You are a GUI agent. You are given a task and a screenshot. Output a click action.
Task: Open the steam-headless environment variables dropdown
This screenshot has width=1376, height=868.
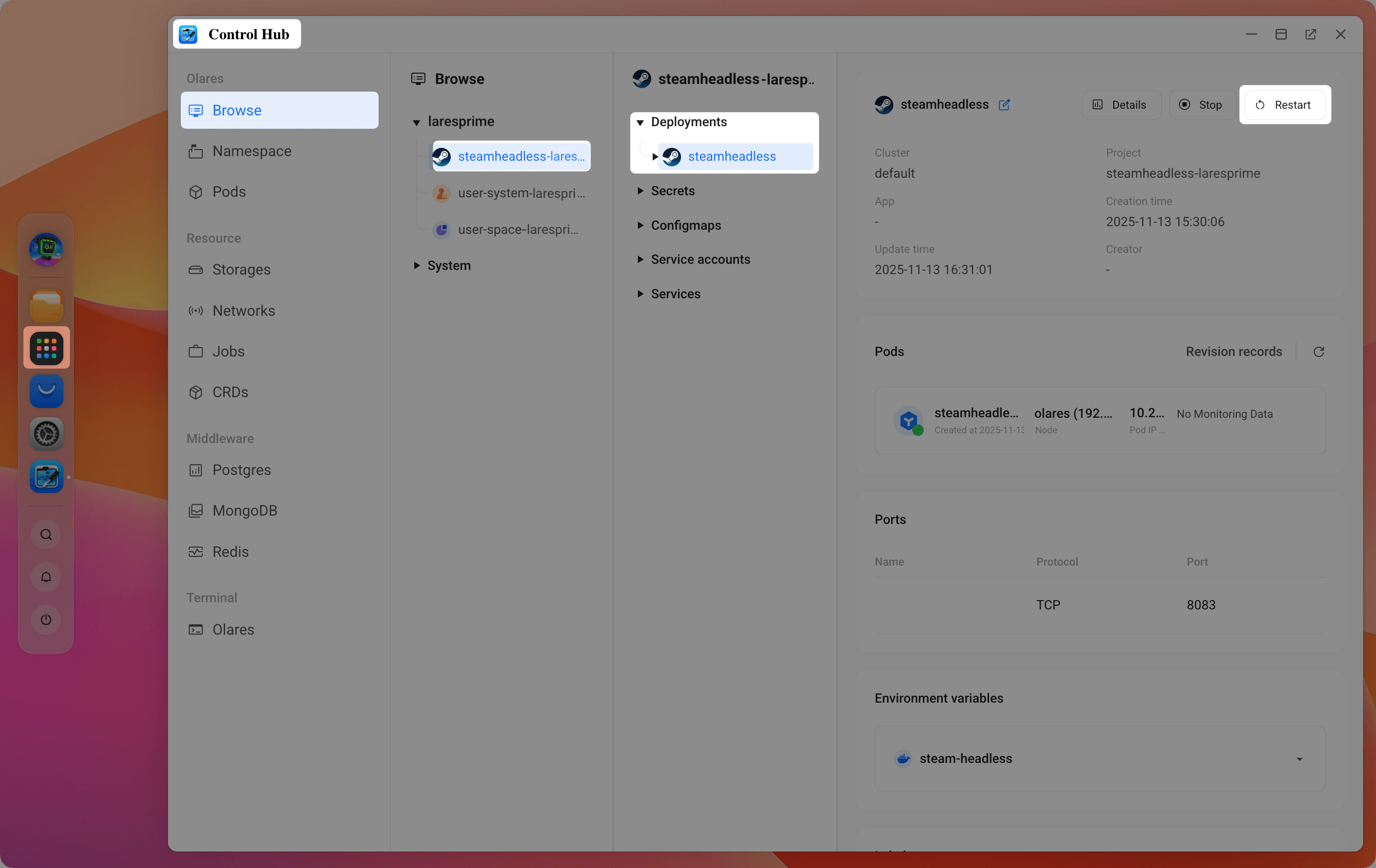coord(1299,759)
